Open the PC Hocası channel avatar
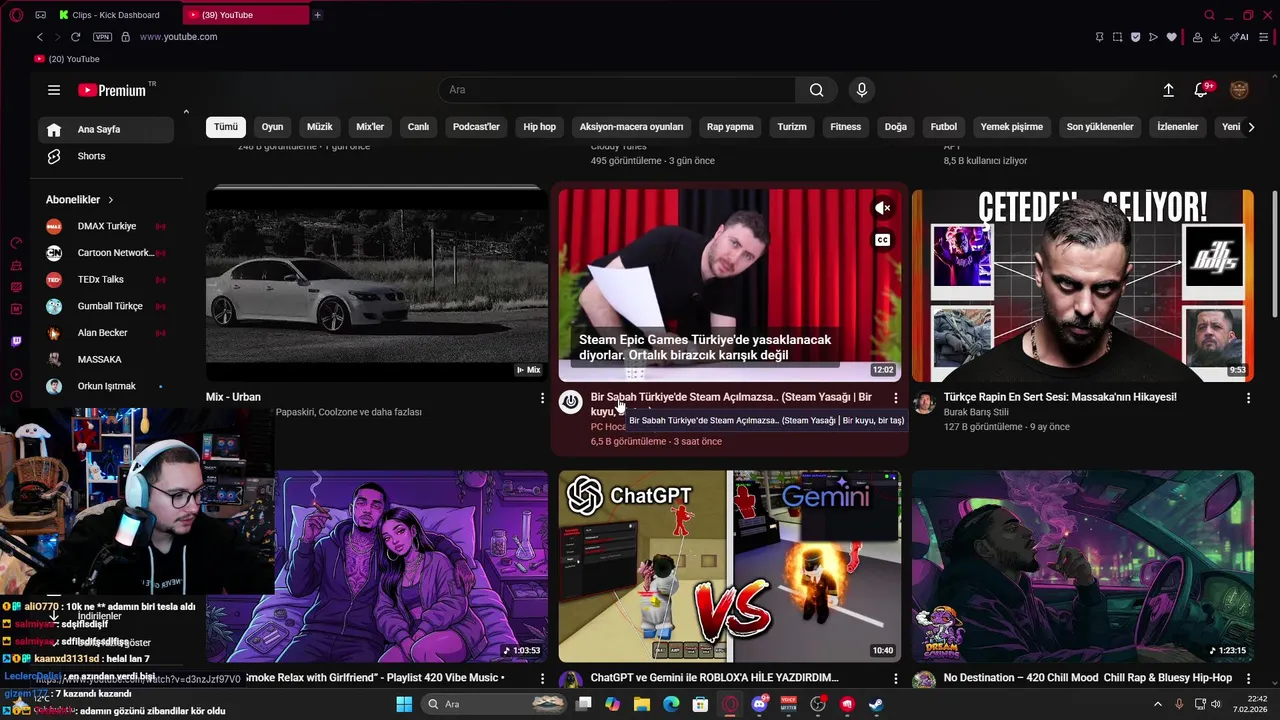1280x720 pixels. point(570,402)
